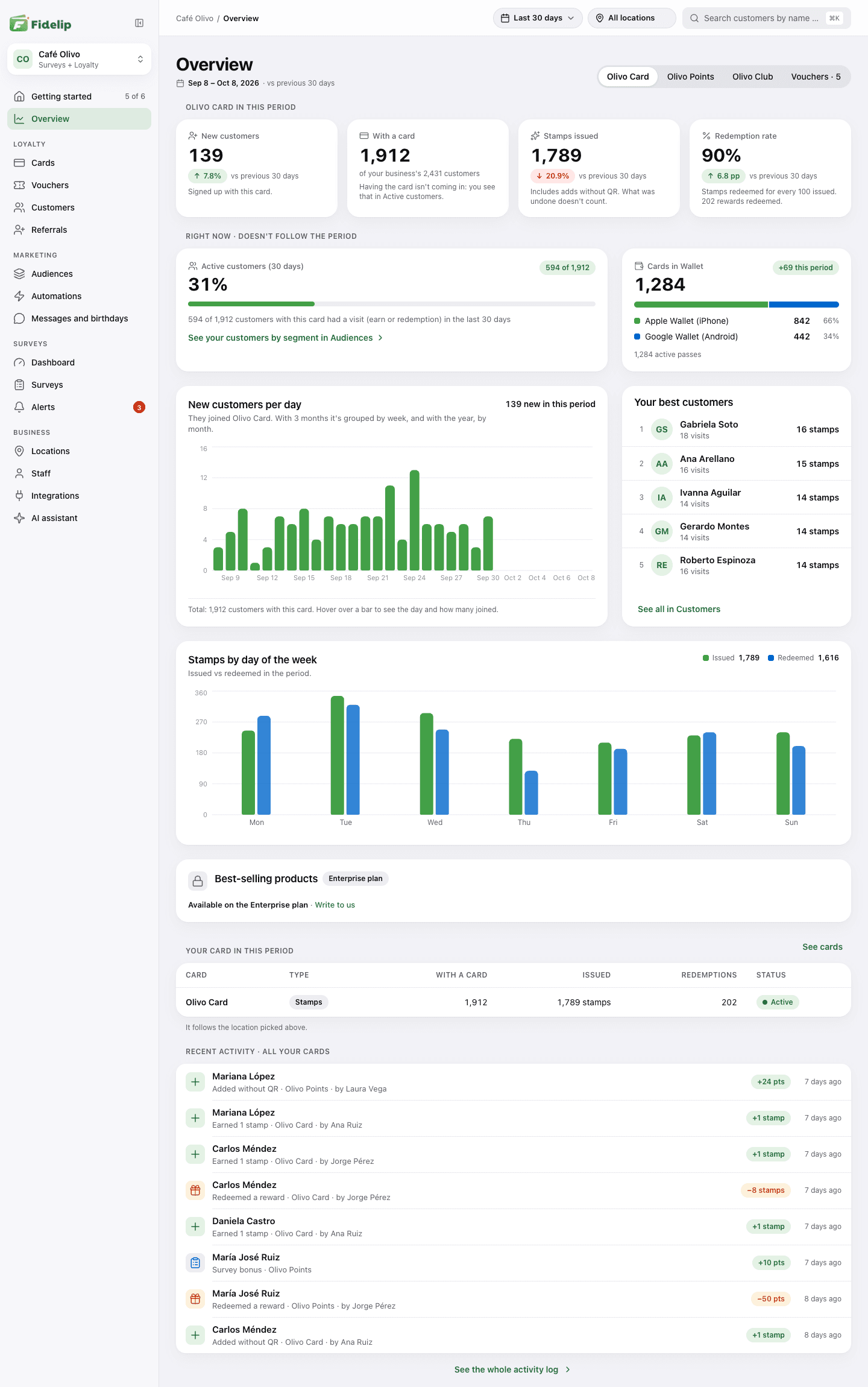Open the Last 30 days date dropdown
The width and height of the screenshot is (868, 1387).
pyautogui.click(x=538, y=18)
